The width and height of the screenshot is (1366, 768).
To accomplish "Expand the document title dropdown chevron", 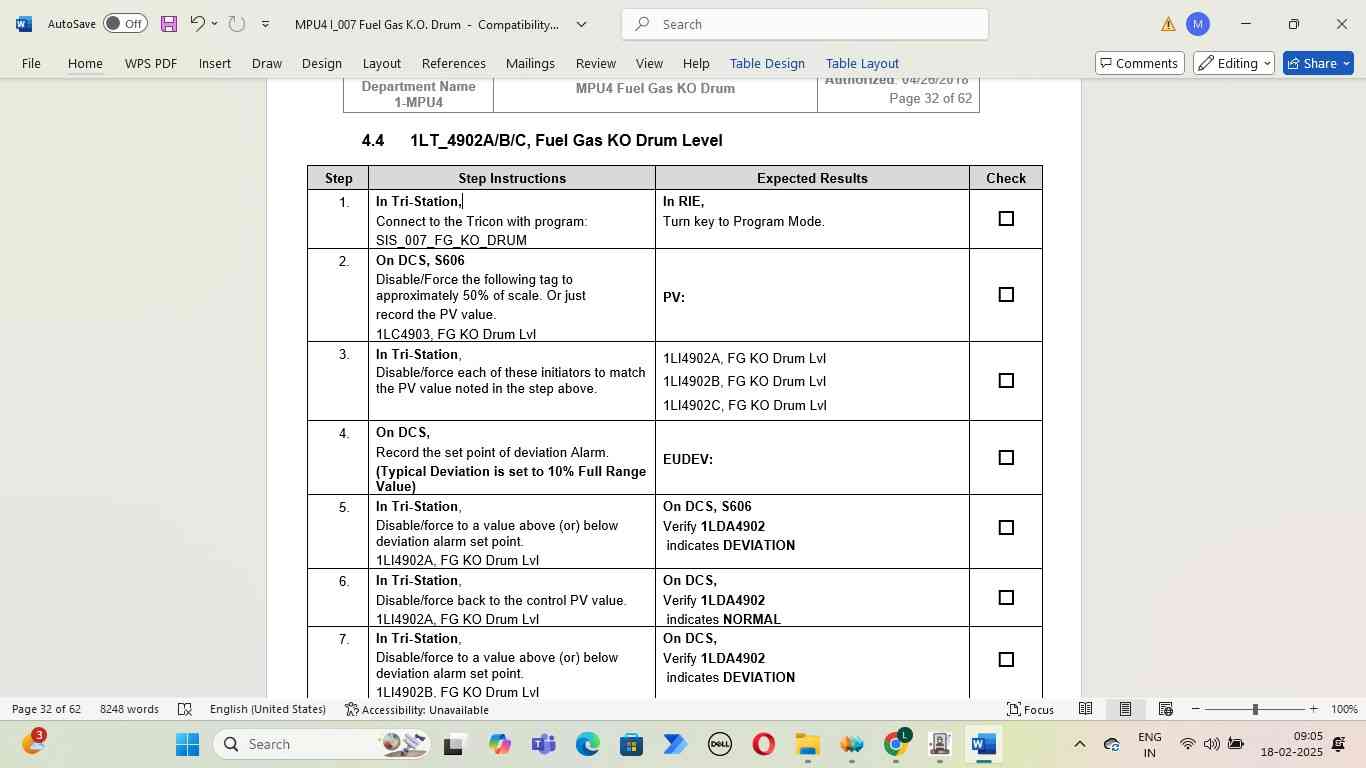I will 581,24.
